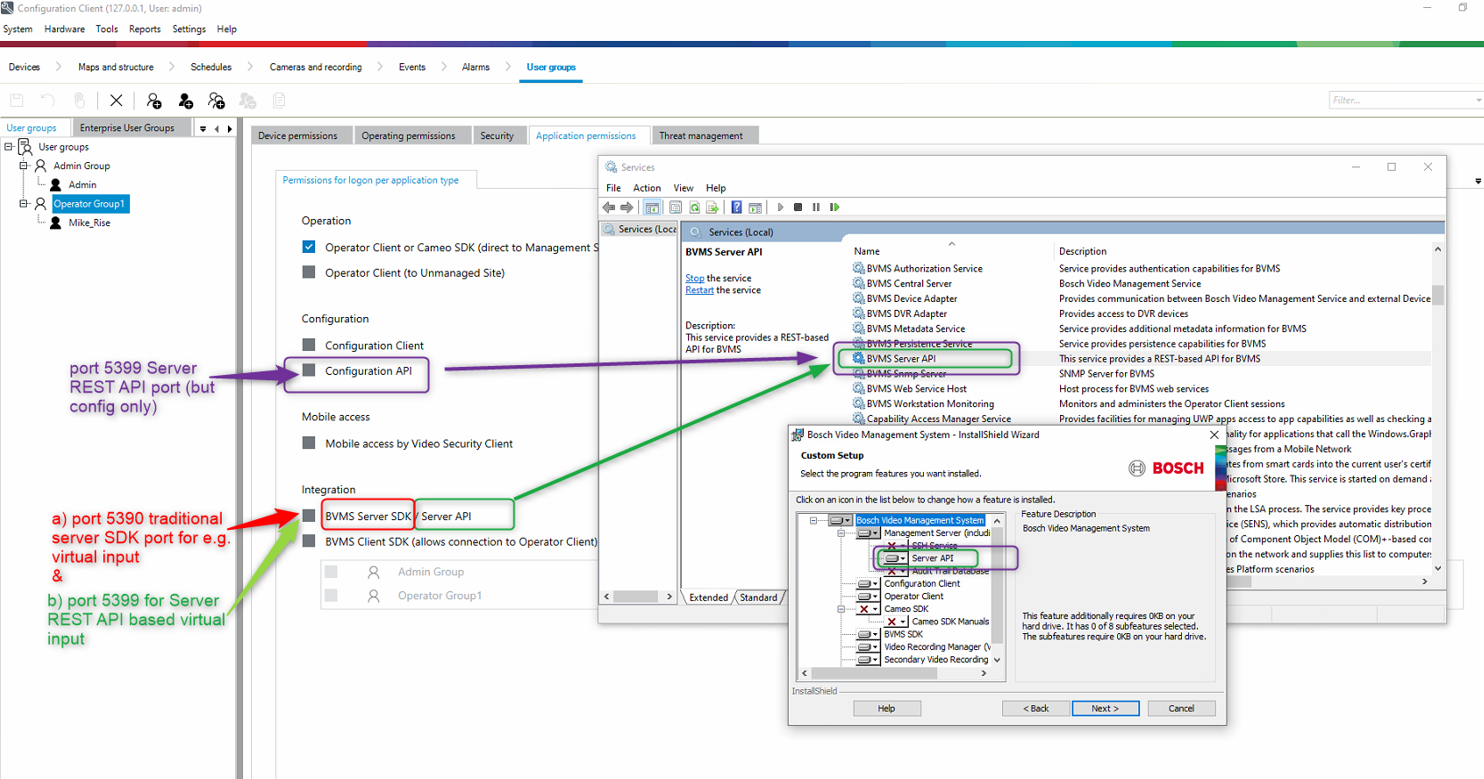
Task: Click the Restart the service link
Action: [x=699, y=290]
